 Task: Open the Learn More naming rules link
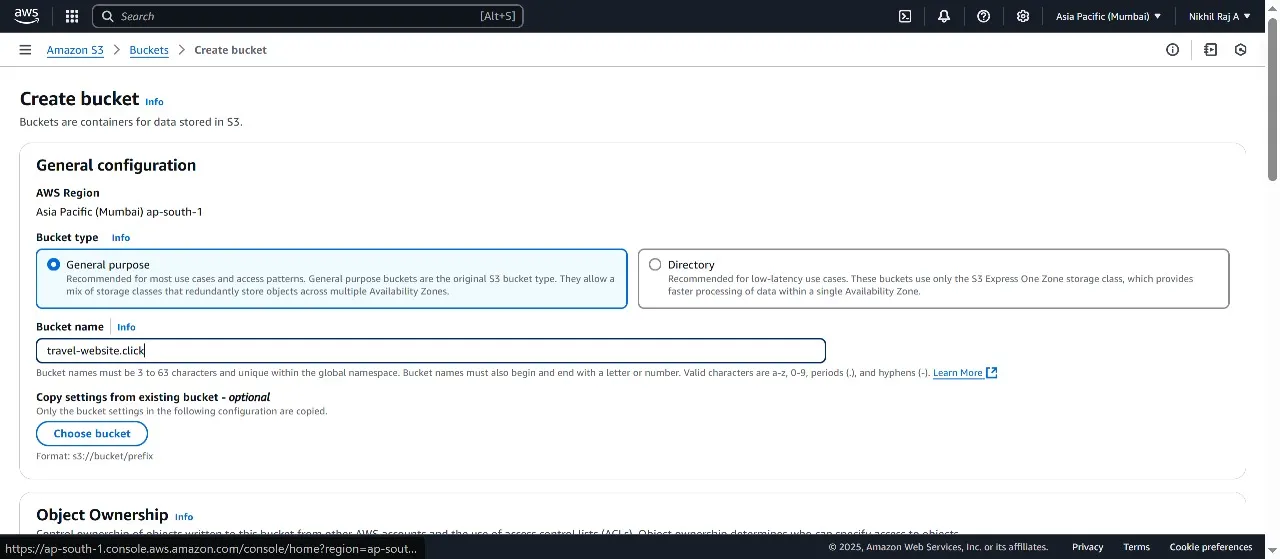958,373
